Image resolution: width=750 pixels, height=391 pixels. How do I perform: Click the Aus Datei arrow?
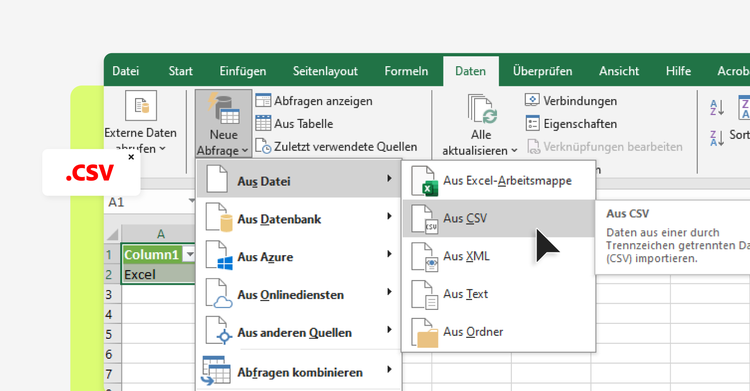pyautogui.click(x=389, y=179)
